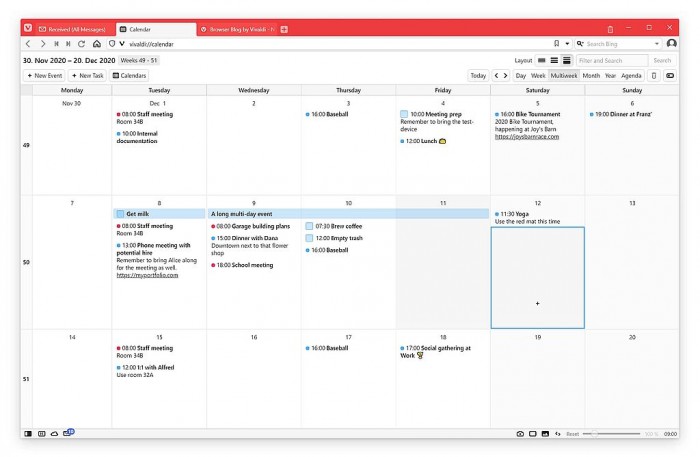Image resolution: width=700 pixels, height=457 pixels.
Task: Click the rewind history icon
Action: pos(56,44)
